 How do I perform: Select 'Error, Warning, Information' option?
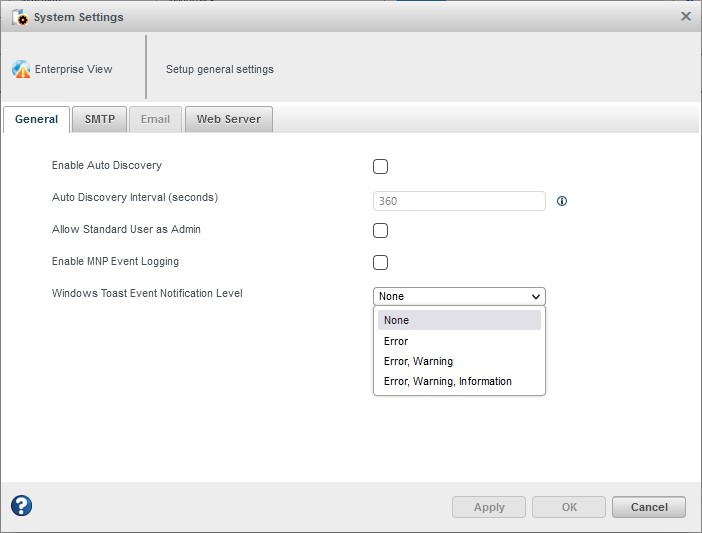pyautogui.click(x=459, y=381)
